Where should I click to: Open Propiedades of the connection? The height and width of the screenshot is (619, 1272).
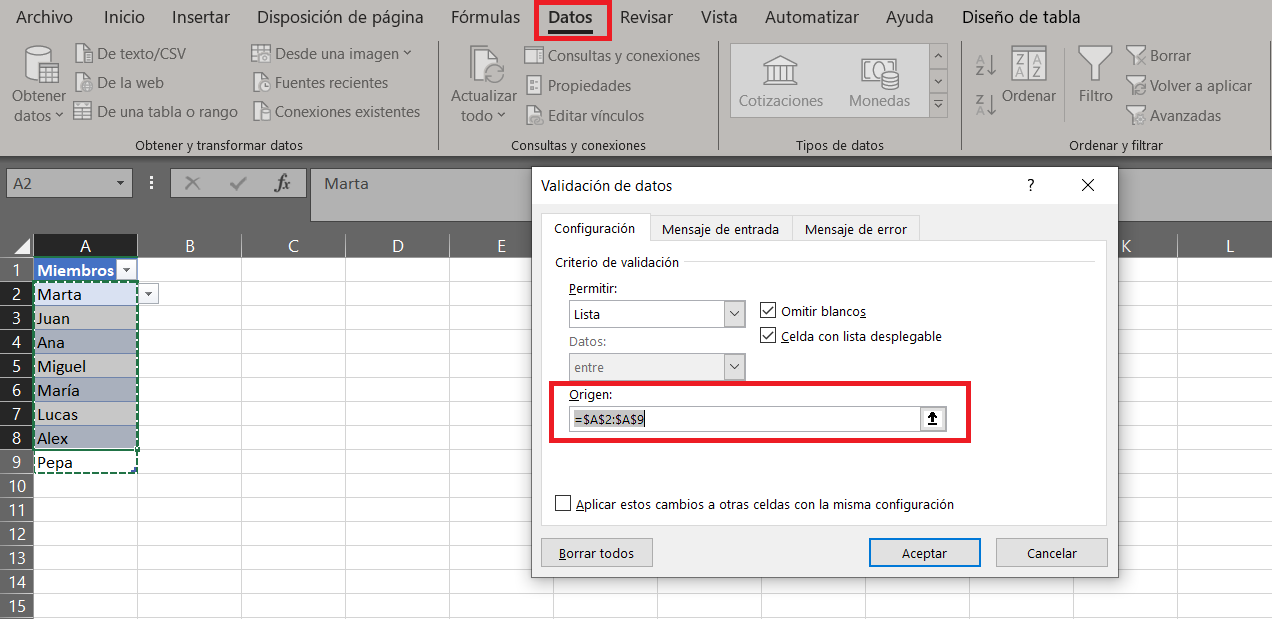(x=578, y=86)
